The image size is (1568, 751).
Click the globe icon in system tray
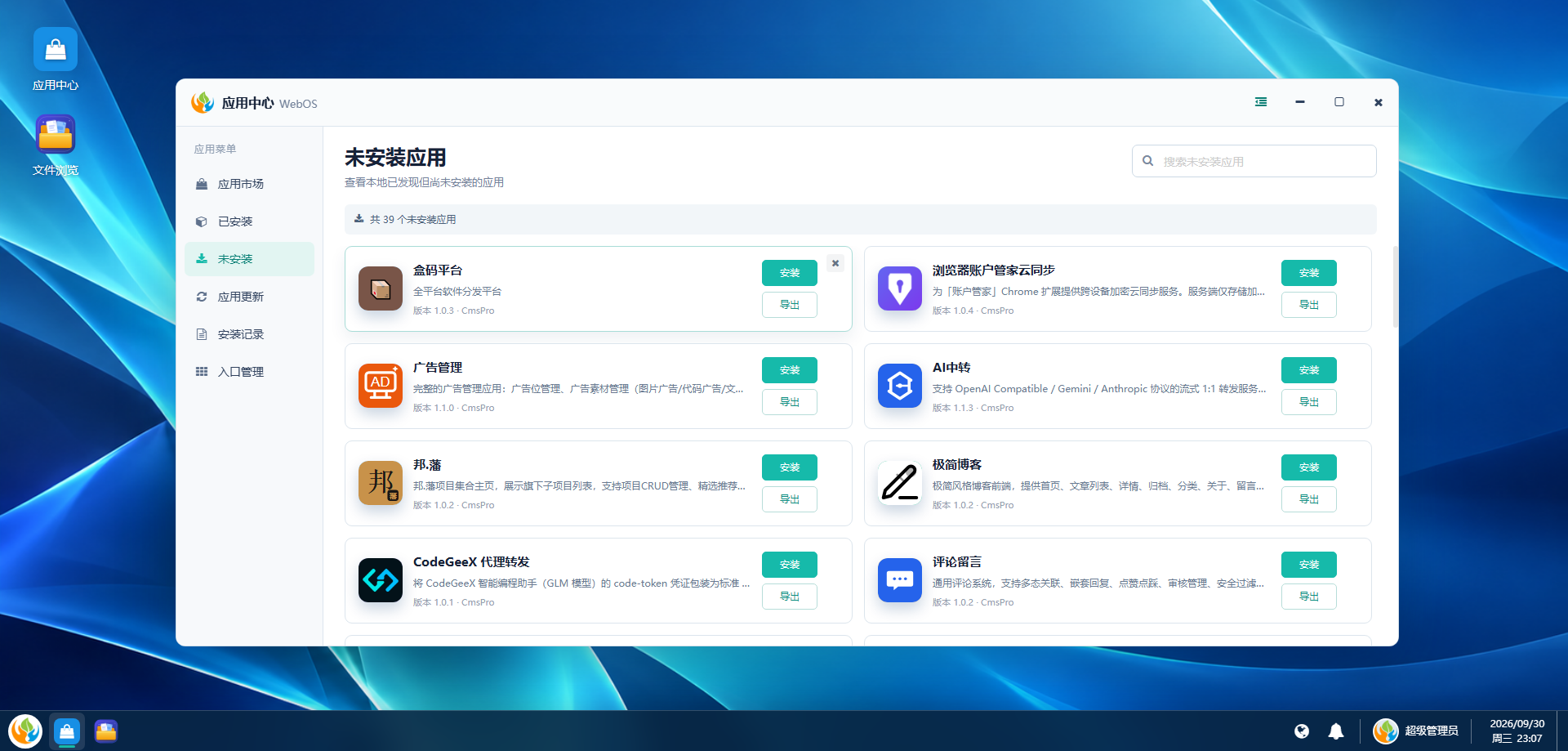pos(1302,731)
